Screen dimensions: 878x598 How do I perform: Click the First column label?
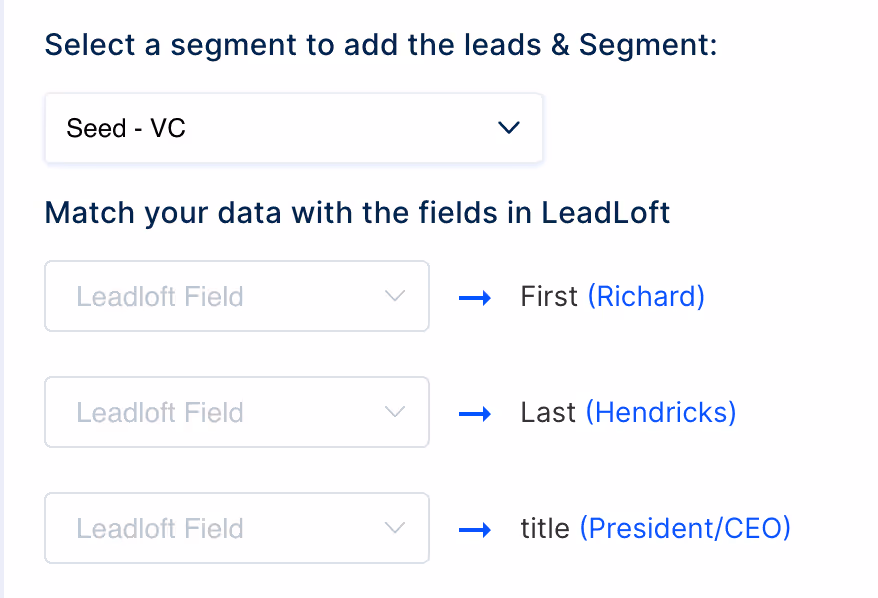549,297
